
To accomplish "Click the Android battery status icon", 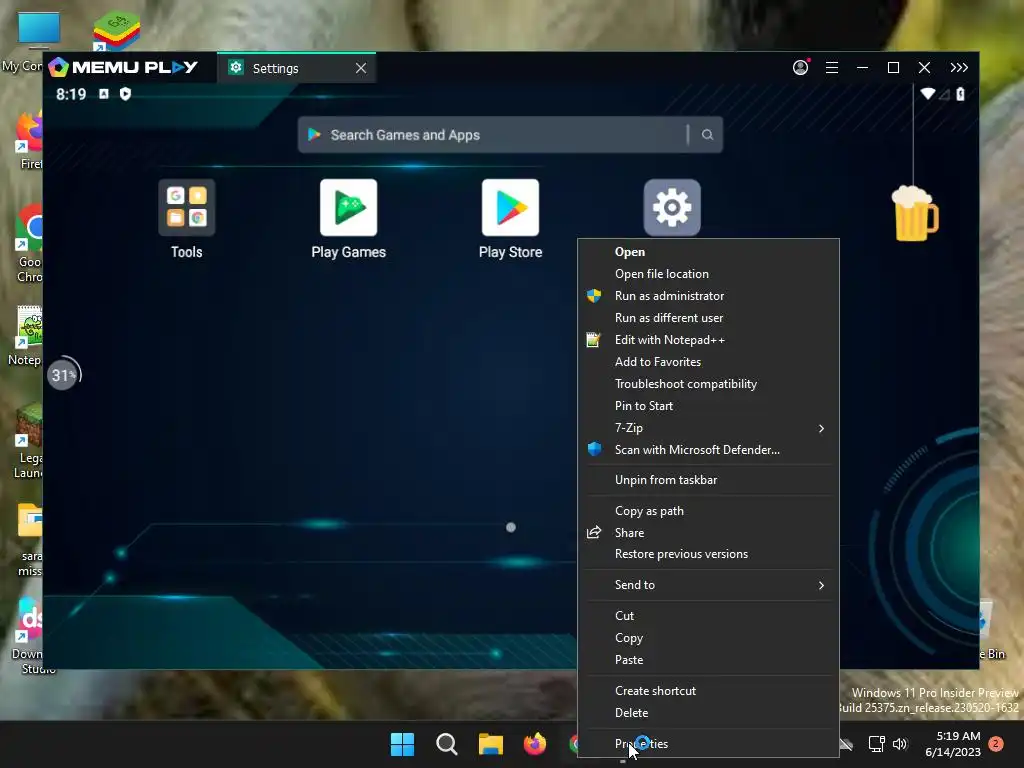I will tap(961, 94).
